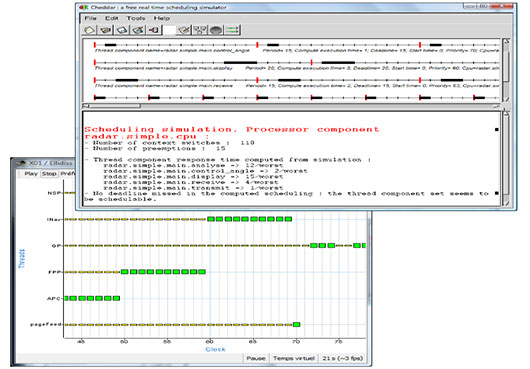Click the edit-with-pencil toolbar icon

coord(184,30)
